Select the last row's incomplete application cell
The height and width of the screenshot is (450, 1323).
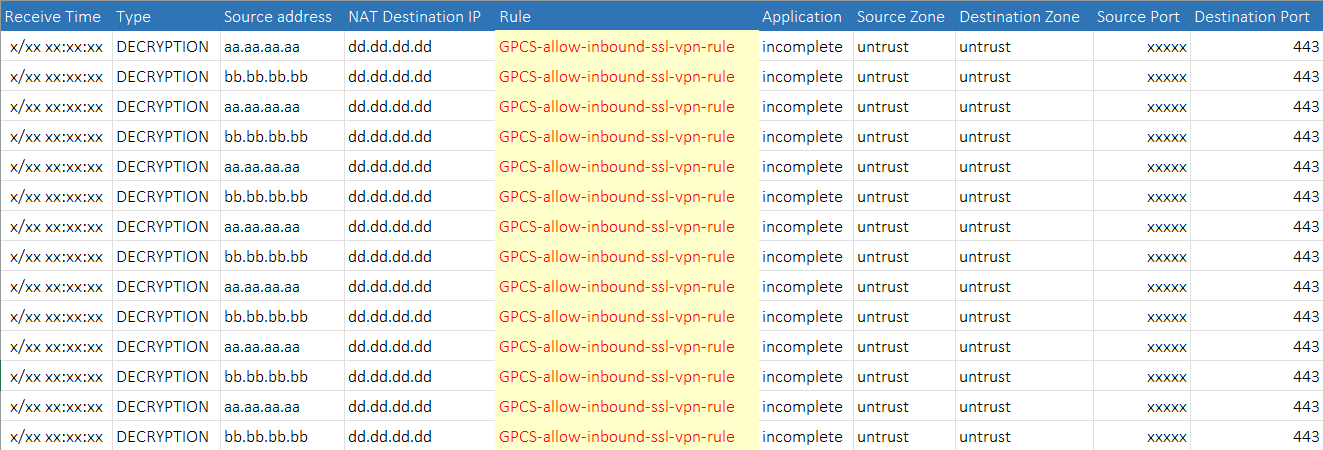(802, 437)
